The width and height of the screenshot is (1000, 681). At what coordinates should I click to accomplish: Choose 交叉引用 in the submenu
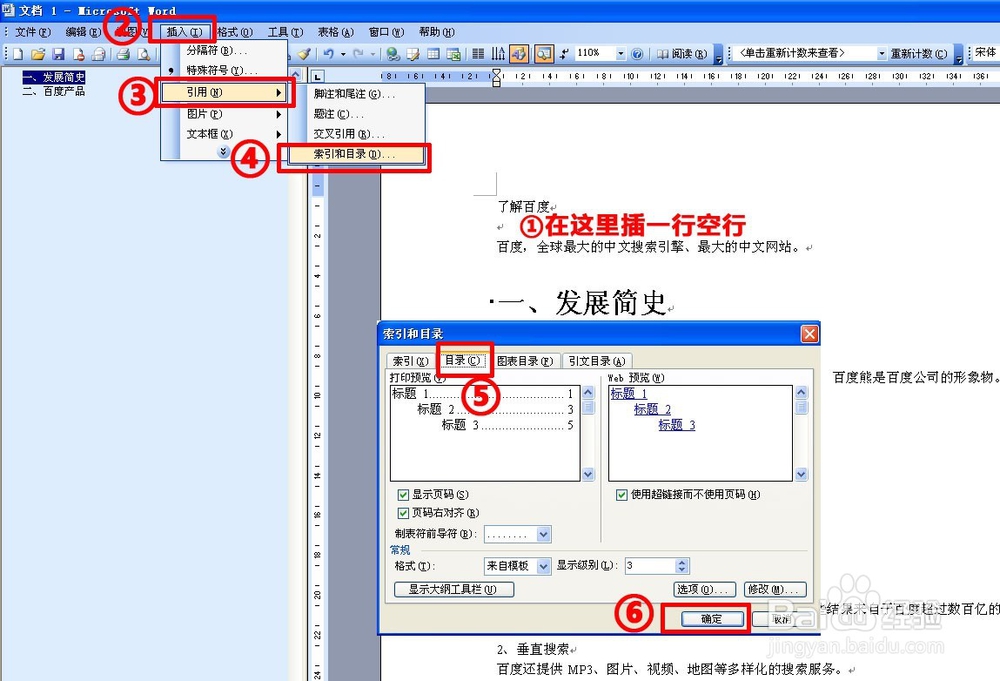tap(356, 134)
